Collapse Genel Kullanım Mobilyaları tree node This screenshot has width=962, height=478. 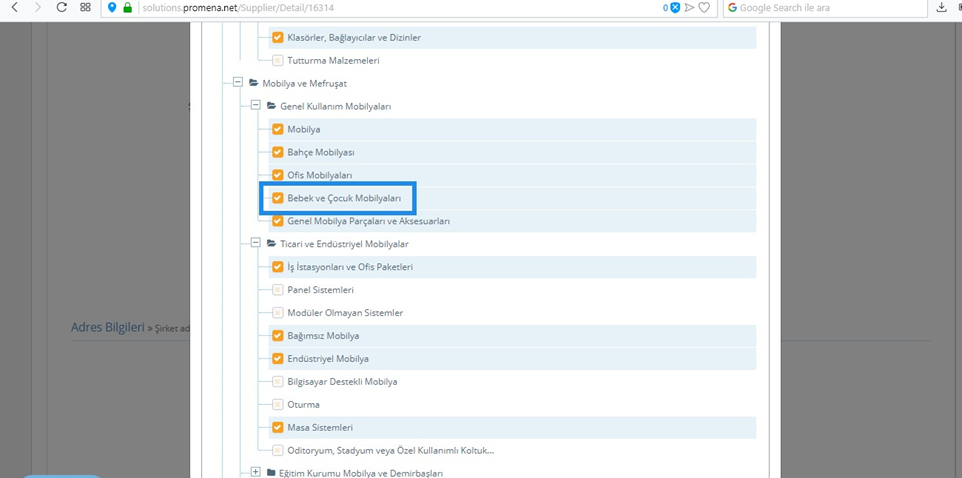pyautogui.click(x=256, y=106)
